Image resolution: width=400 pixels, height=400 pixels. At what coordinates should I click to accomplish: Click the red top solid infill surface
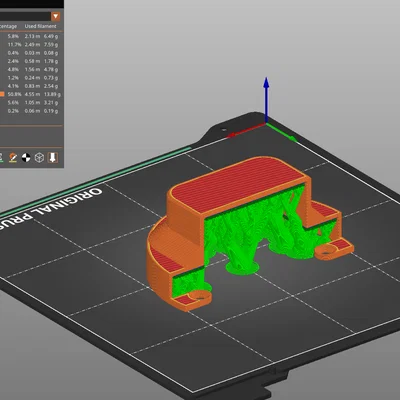click(237, 185)
